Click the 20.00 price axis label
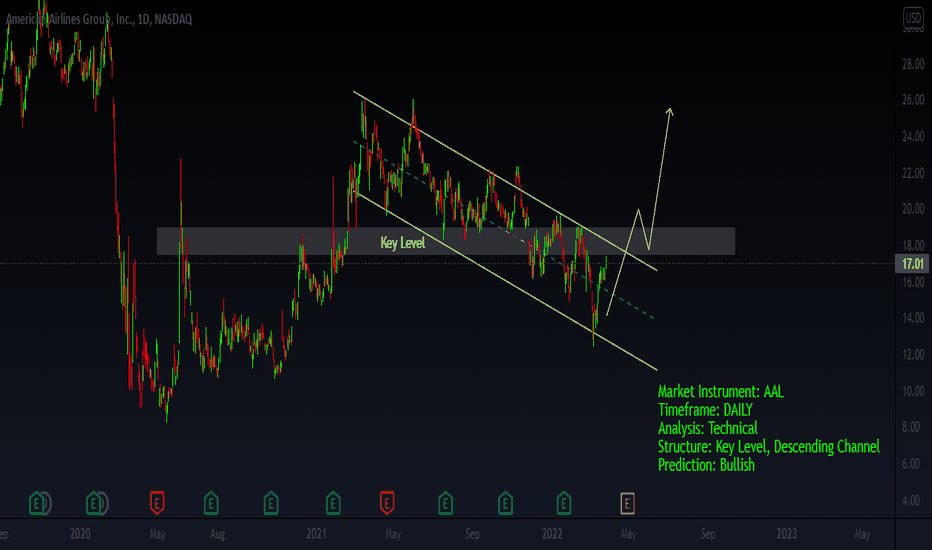The height and width of the screenshot is (550, 932). point(913,208)
